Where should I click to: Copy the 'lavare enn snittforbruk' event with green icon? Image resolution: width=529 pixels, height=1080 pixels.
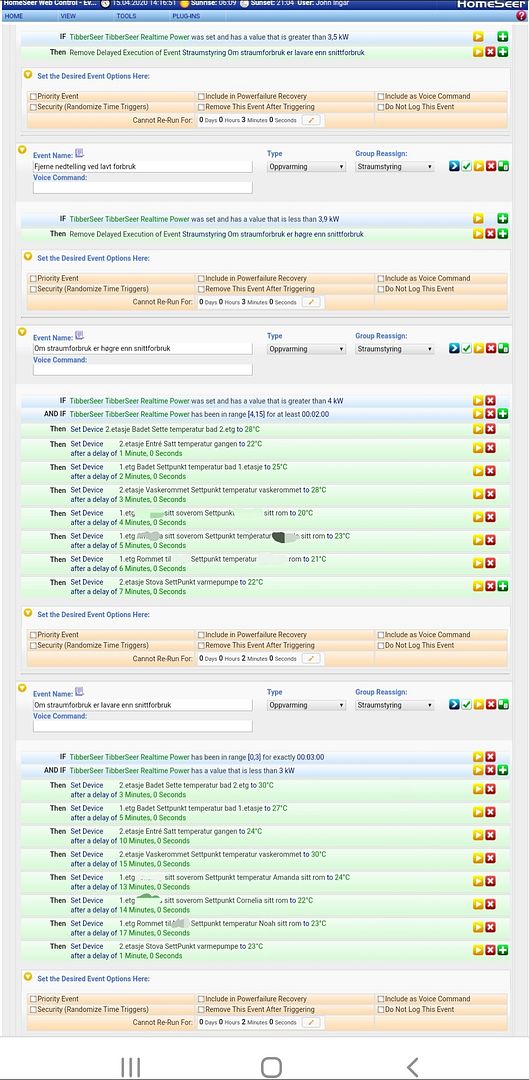click(503, 705)
